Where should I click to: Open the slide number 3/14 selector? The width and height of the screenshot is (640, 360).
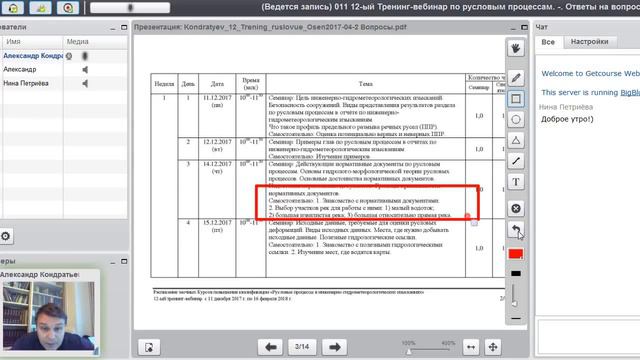[302, 347]
